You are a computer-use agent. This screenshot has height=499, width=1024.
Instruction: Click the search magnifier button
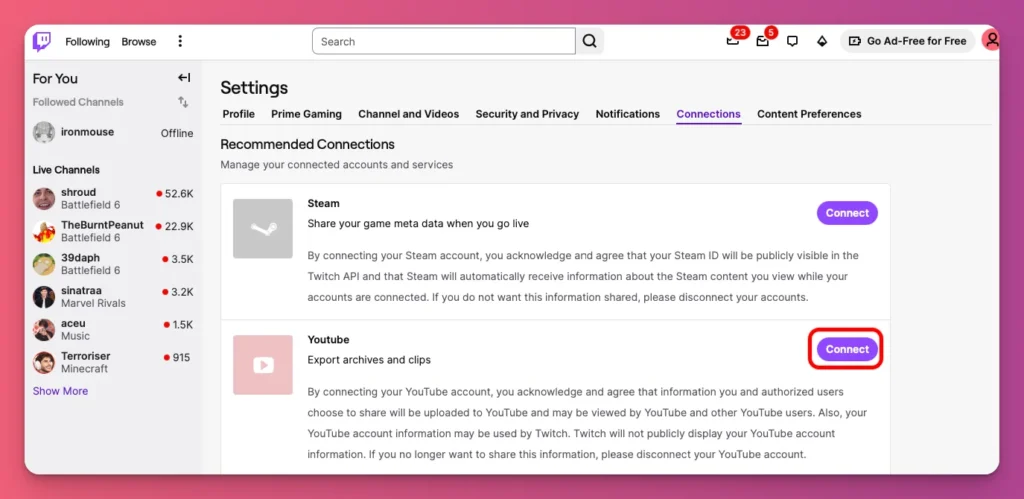590,41
